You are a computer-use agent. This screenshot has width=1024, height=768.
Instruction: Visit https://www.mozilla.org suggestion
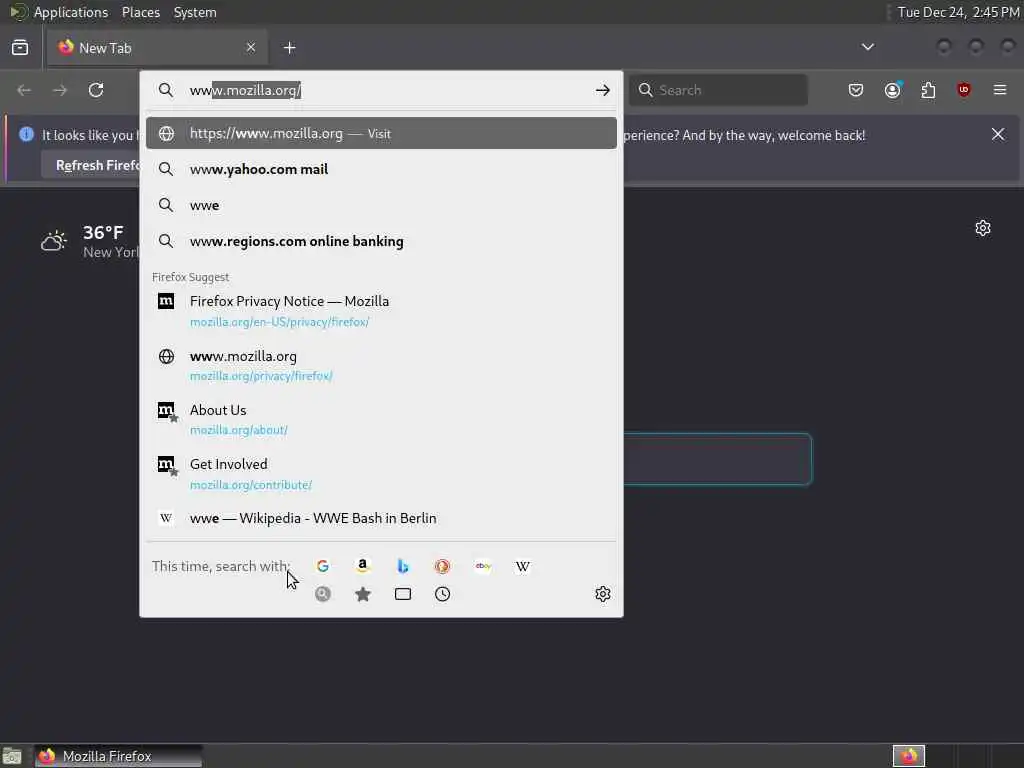point(381,133)
